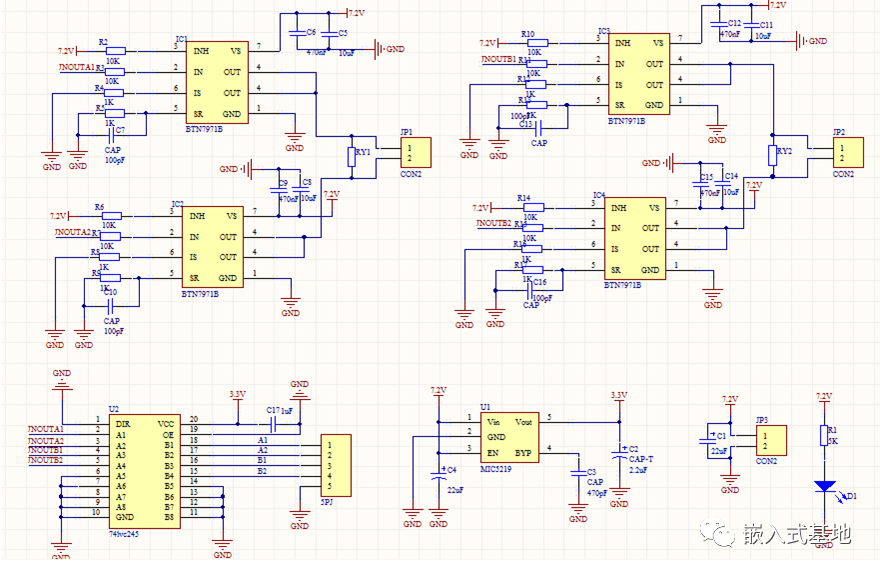Screen dimensions: 880x573
Task: Select the LED D1 diode symbol
Action: point(825,488)
